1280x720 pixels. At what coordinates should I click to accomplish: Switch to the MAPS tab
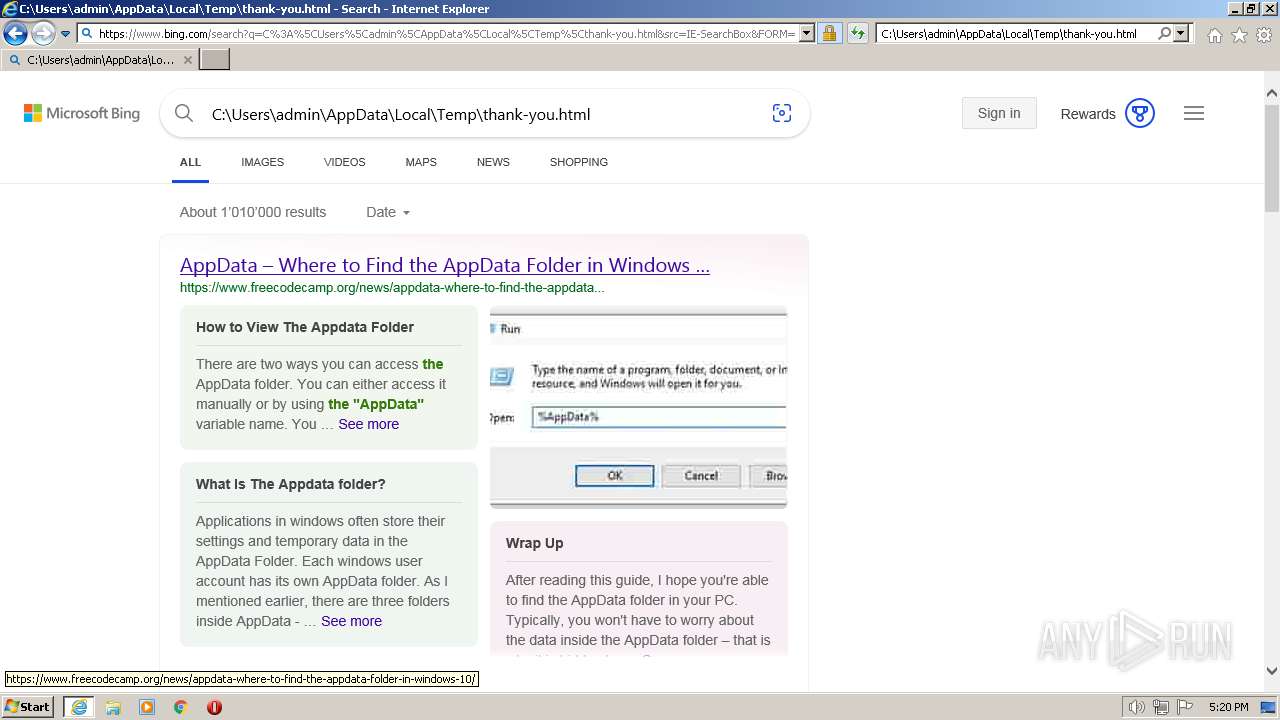pos(421,162)
